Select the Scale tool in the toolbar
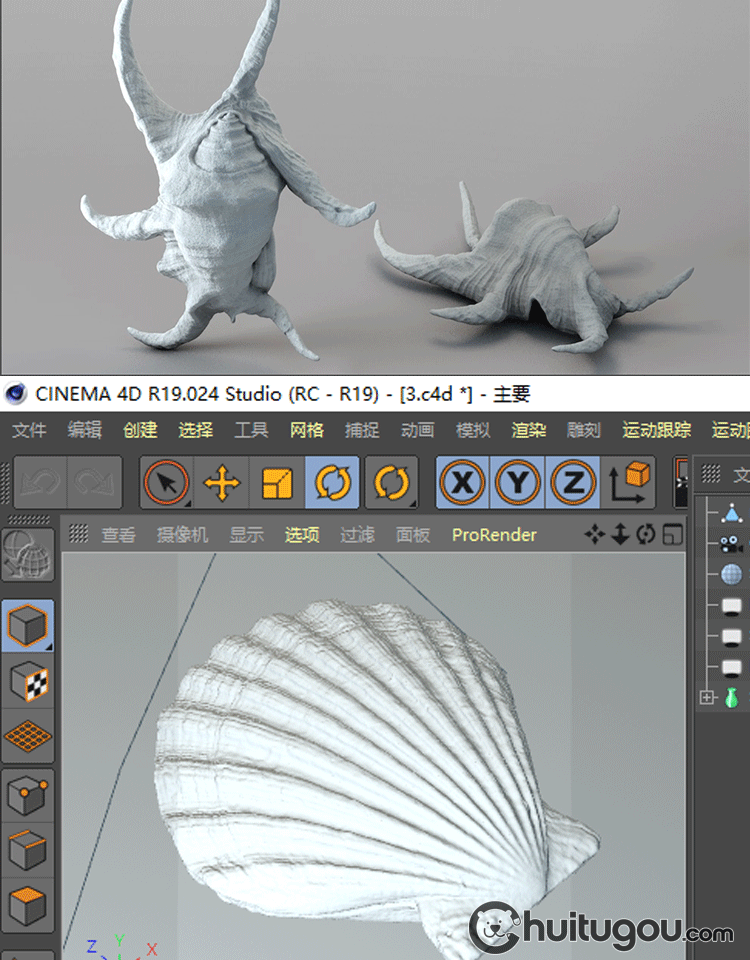The image size is (750, 960). (277, 484)
